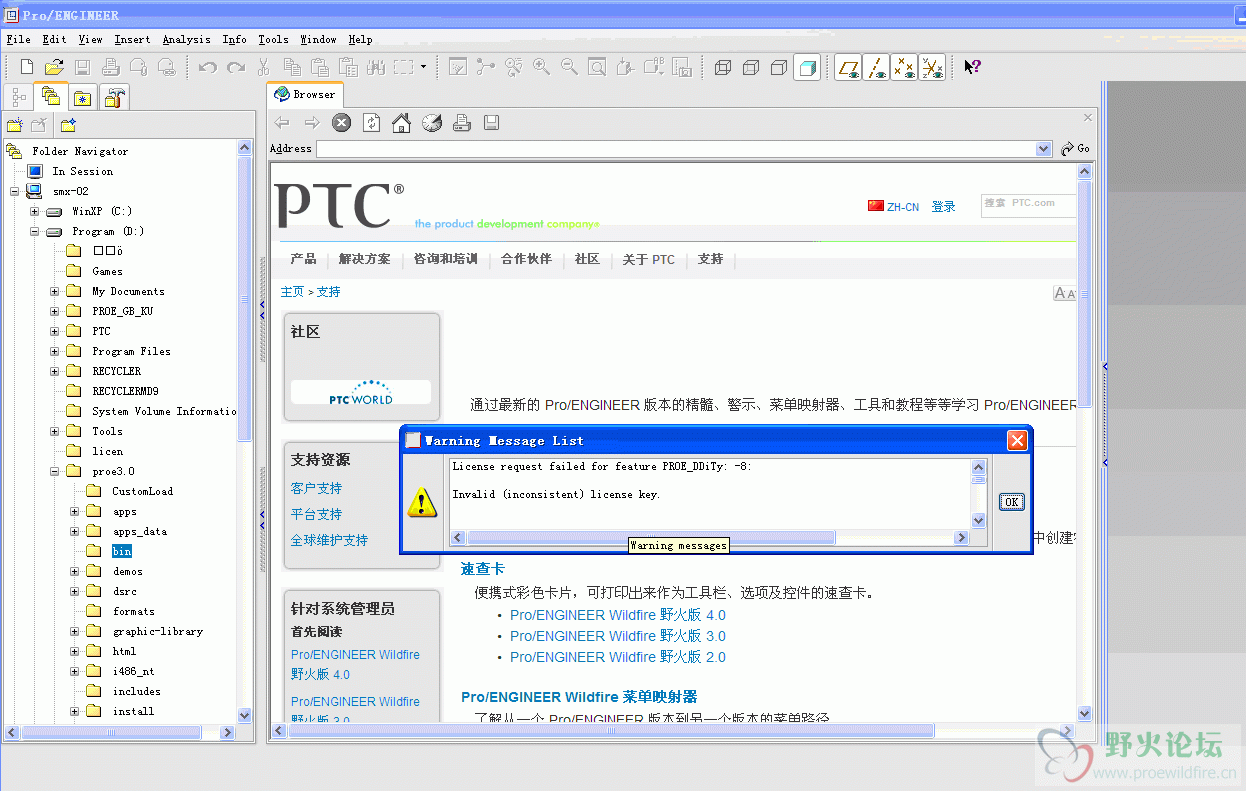This screenshot has width=1246, height=791.
Task: Open the 全球维护支持 link
Action: 329,540
